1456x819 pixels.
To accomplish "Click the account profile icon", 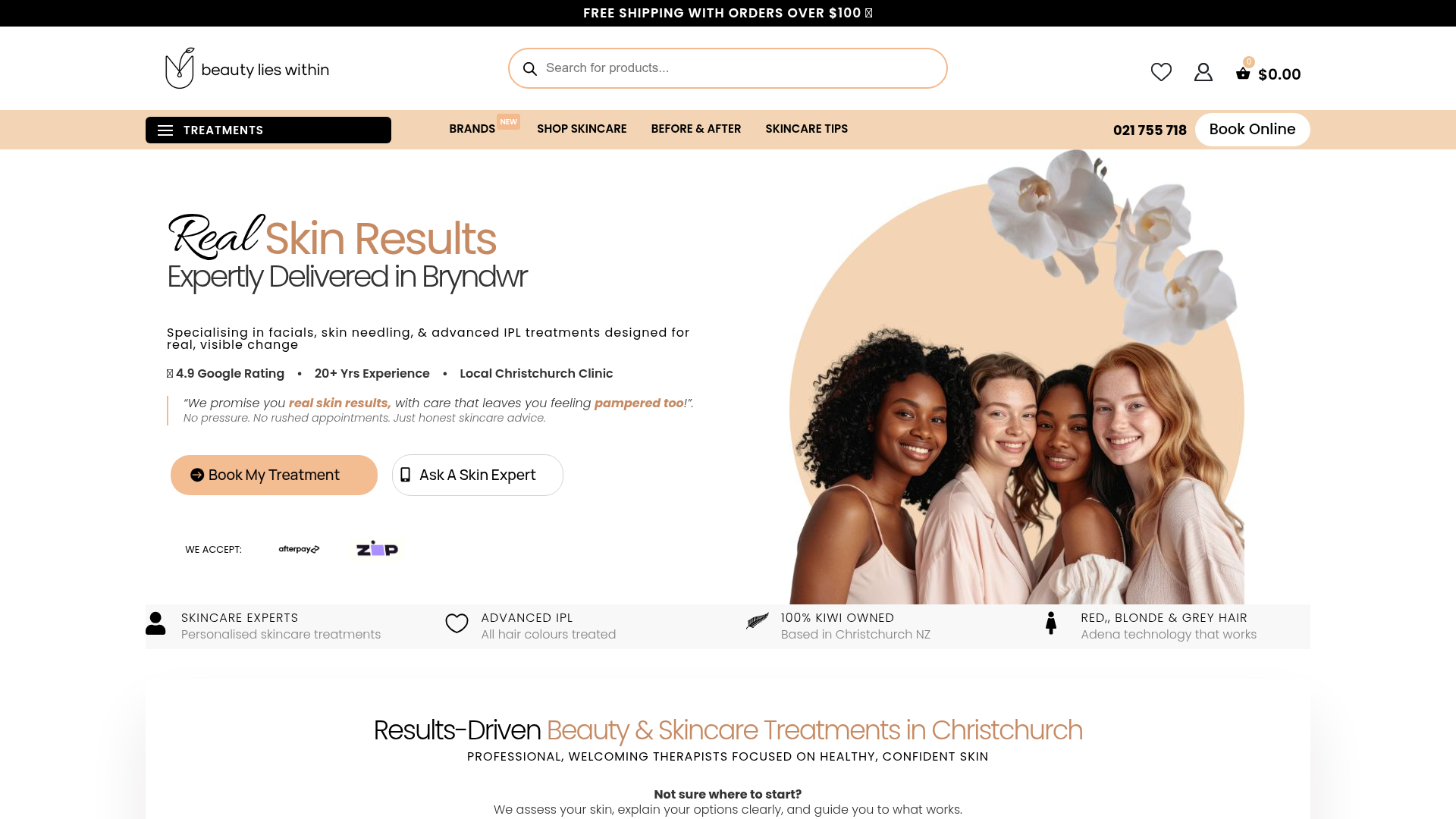I will (x=1203, y=71).
